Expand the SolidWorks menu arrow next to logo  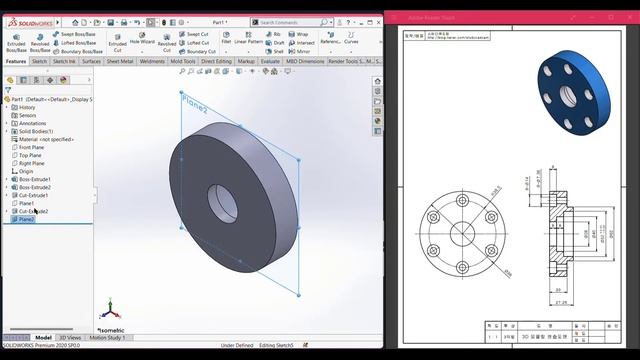(58, 22)
